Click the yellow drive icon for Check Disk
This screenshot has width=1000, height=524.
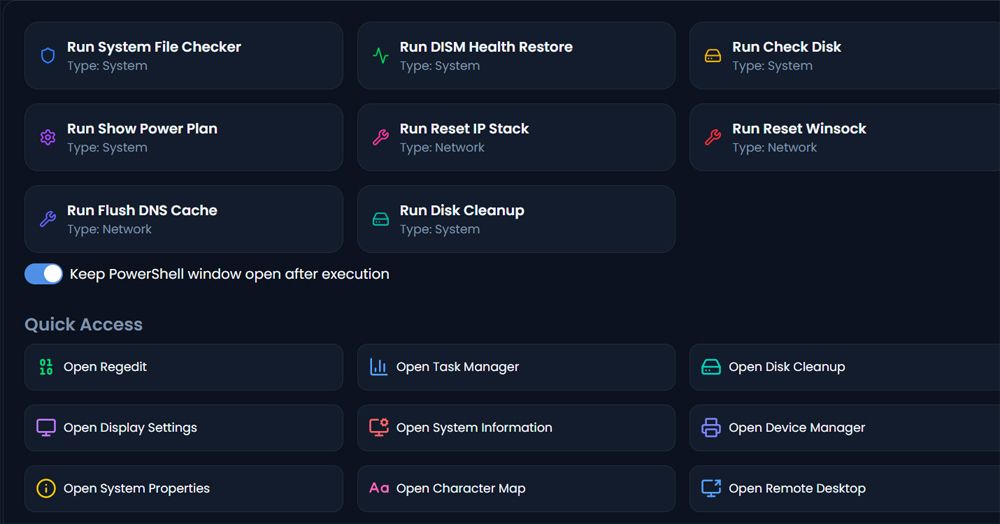tap(712, 56)
